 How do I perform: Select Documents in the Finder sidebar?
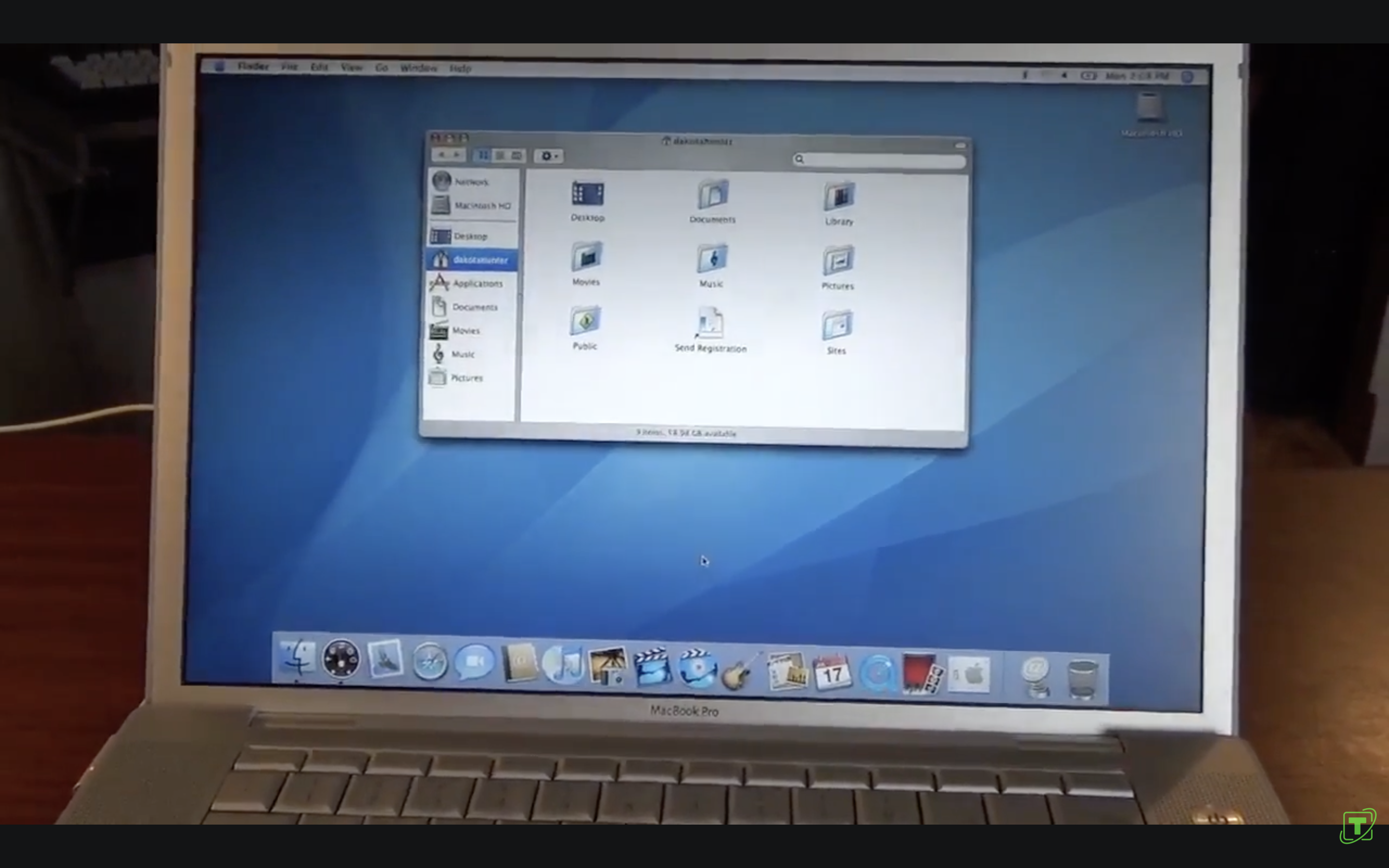[x=470, y=307]
